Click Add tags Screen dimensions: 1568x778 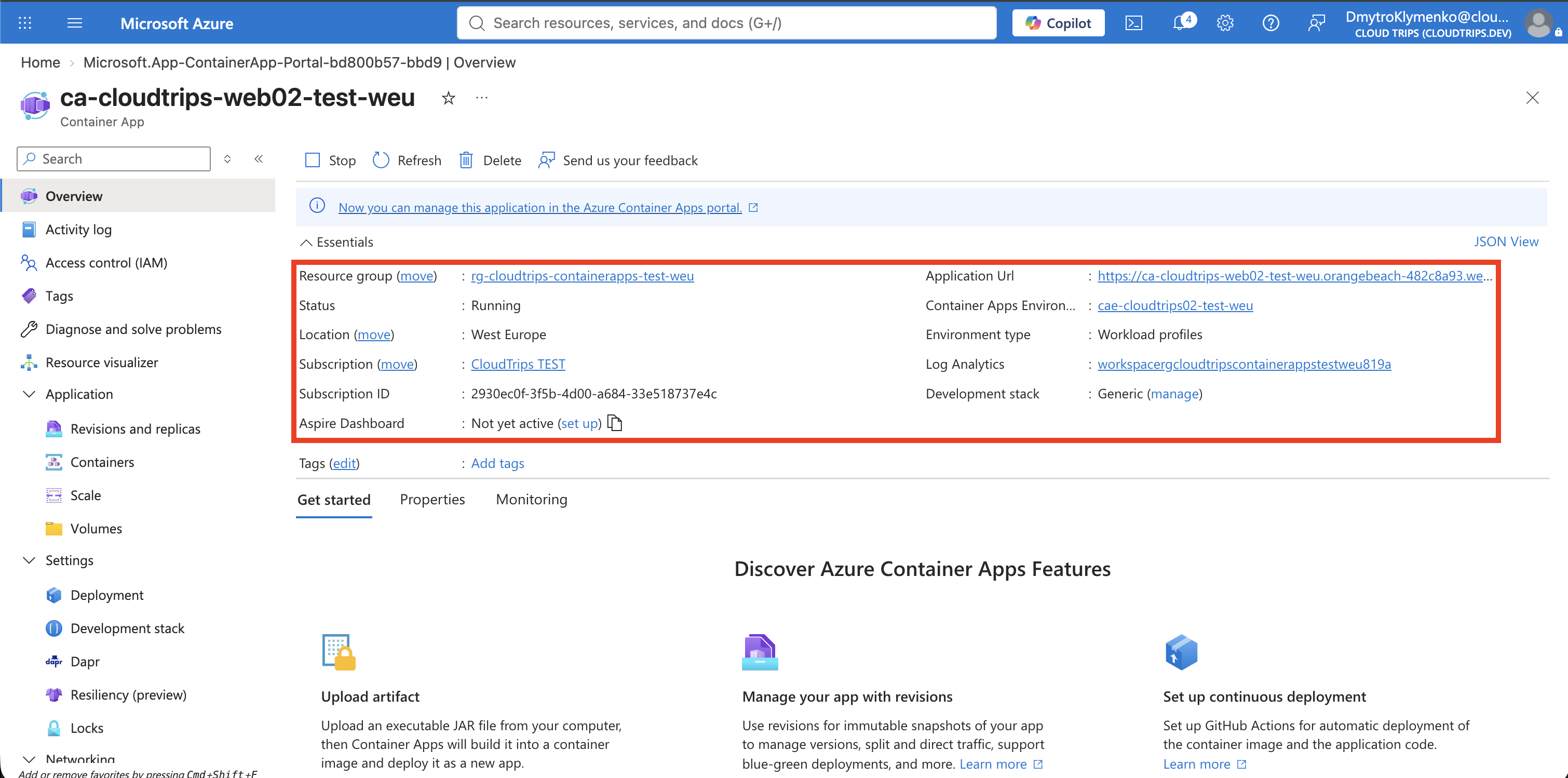pos(497,463)
